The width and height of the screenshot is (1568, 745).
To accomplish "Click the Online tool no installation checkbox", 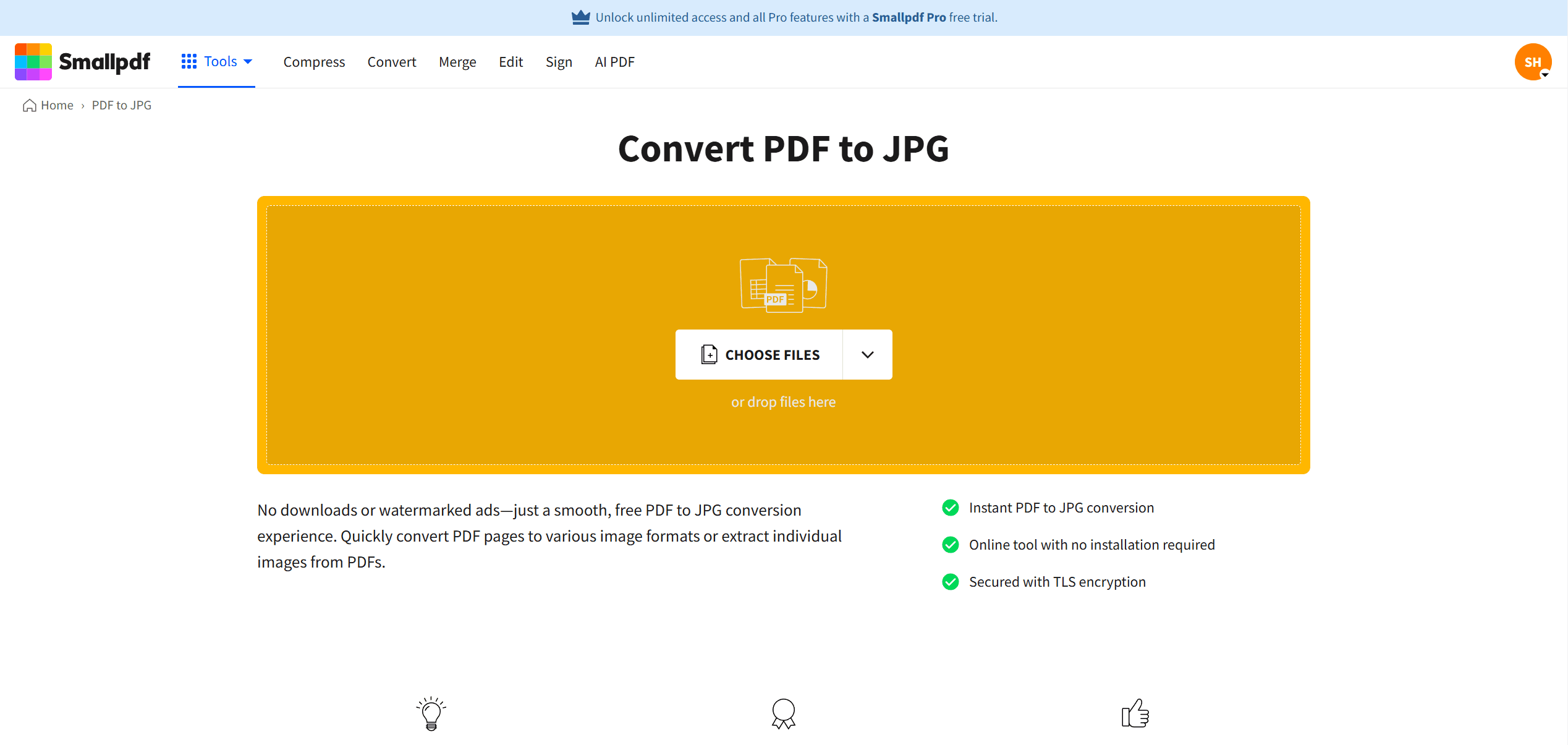I will tap(950, 544).
